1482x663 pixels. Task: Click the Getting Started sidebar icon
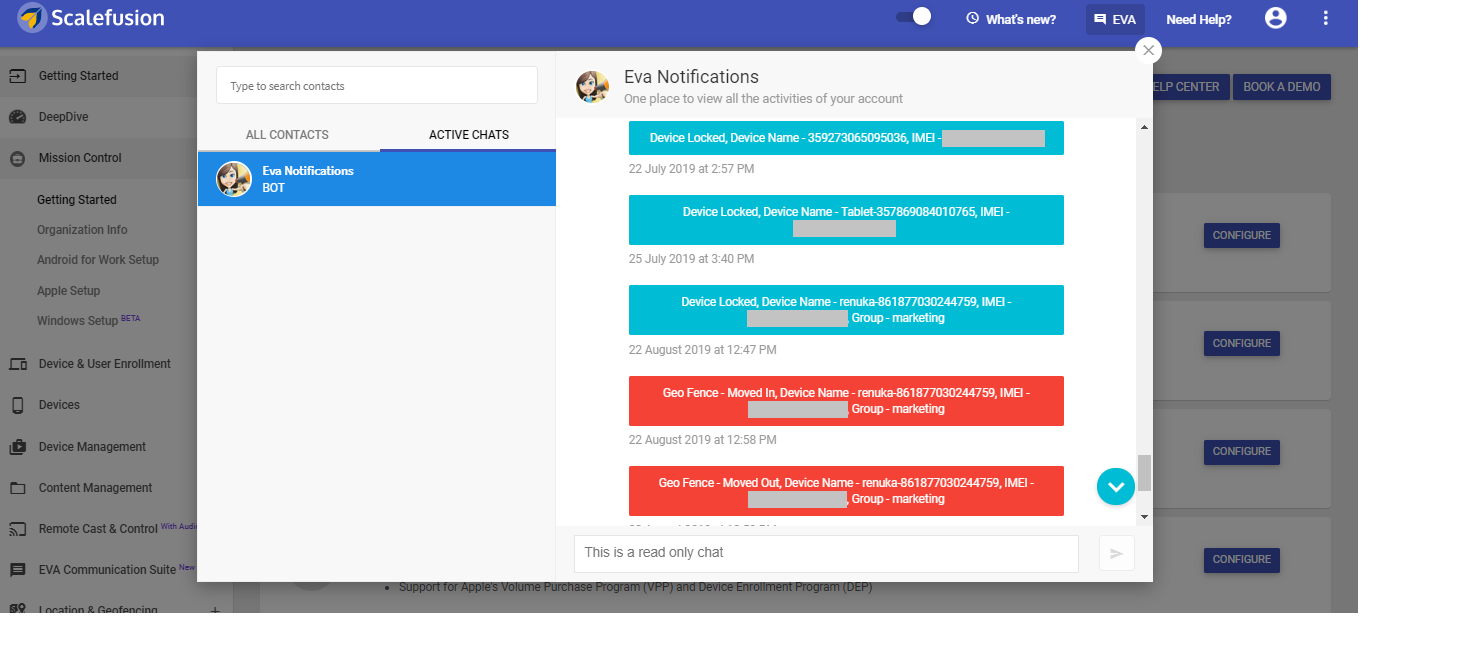point(18,76)
